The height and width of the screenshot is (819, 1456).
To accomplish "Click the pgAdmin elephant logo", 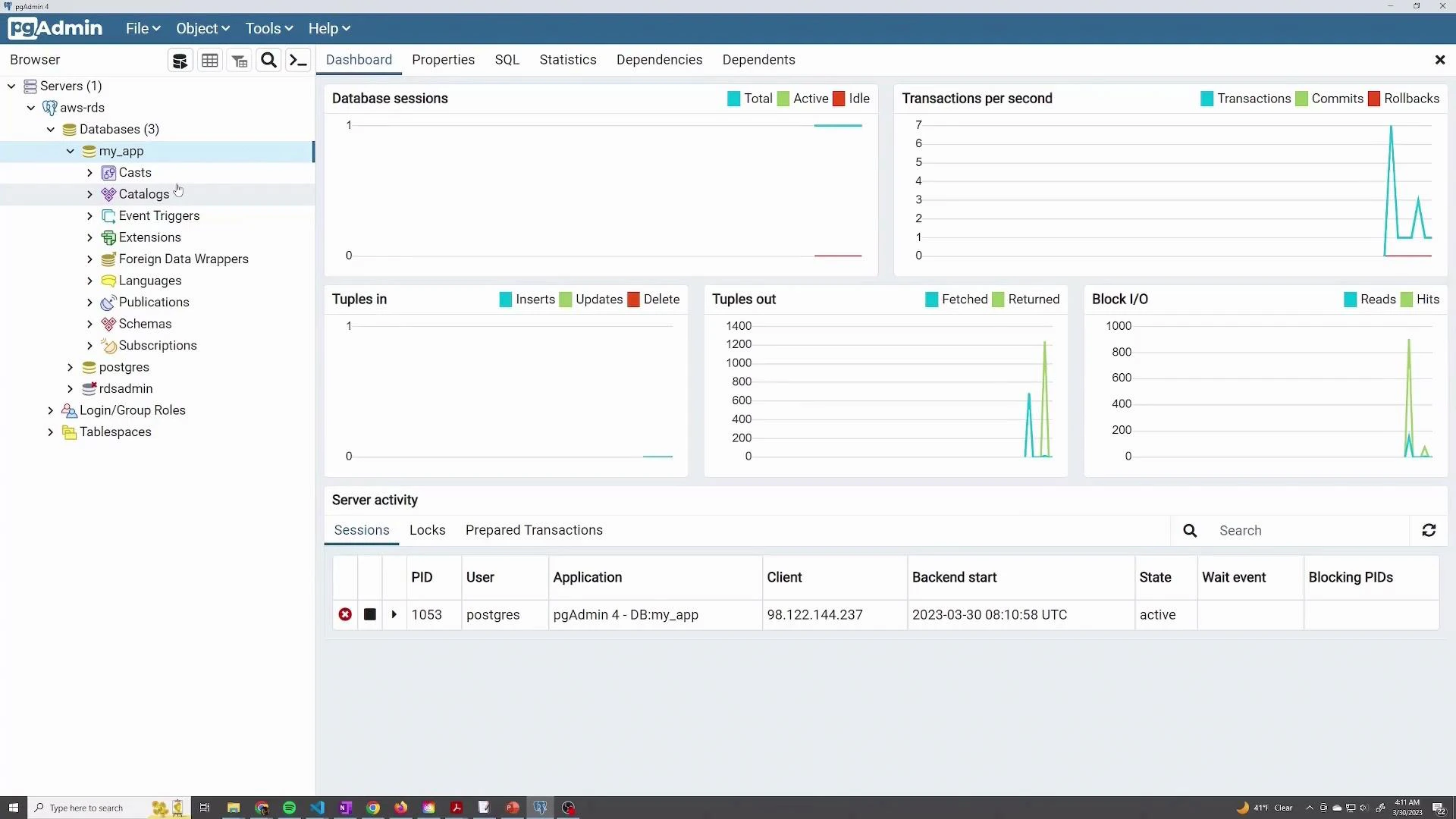I will [x=53, y=28].
